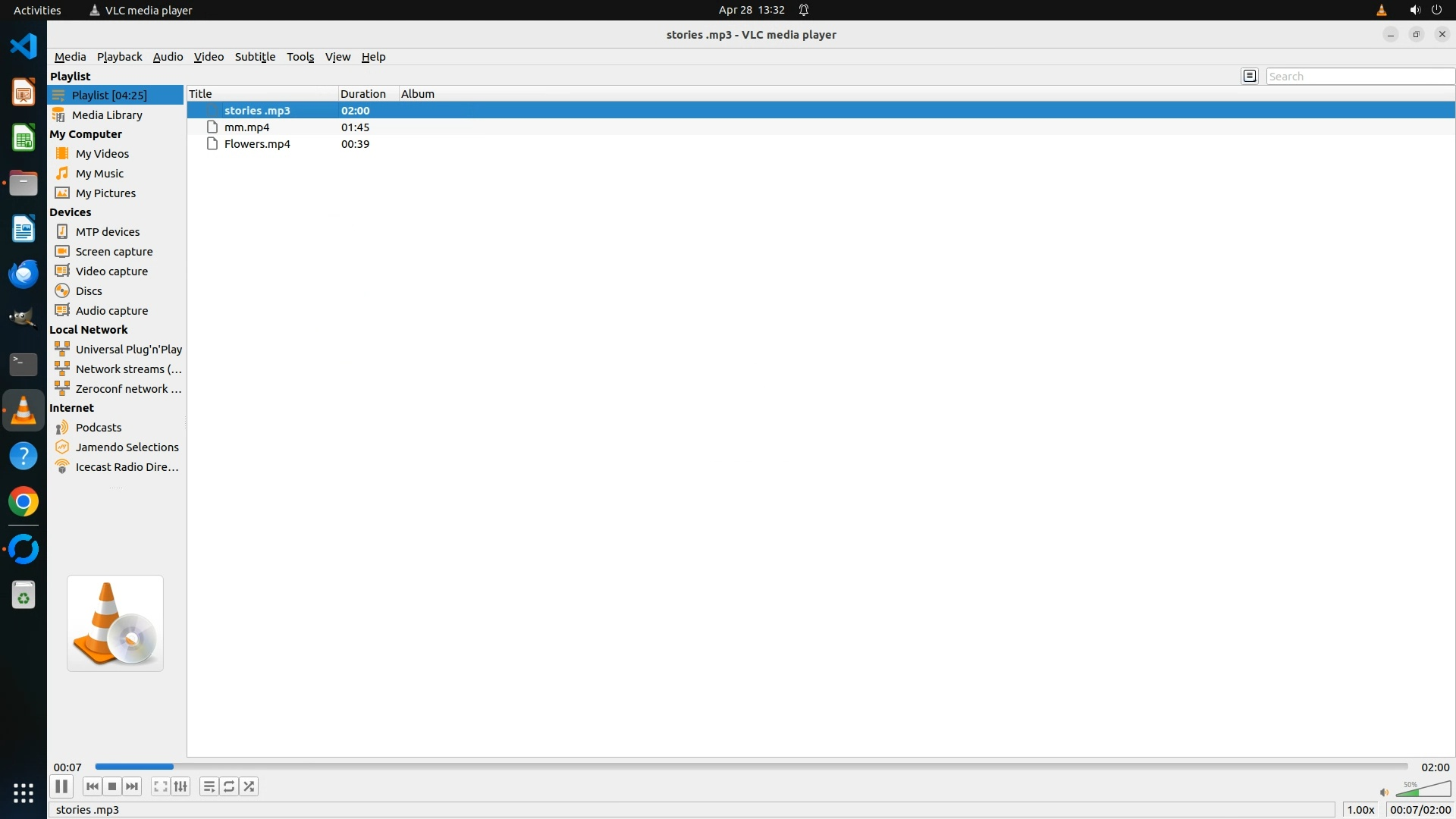The height and width of the screenshot is (819, 1456).
Task: Select Flowers.mp4 in playlist
Action: click(x=257, y=144)
